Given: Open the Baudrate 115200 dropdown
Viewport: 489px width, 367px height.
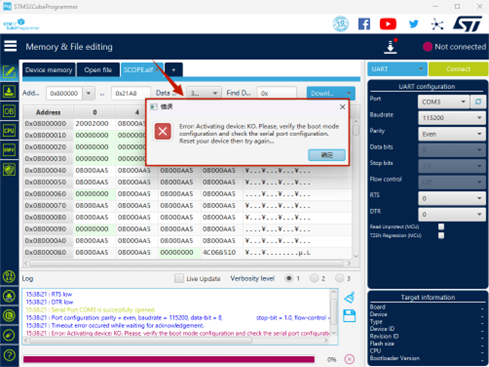Looking at the screenshot, I should (452, 118).
